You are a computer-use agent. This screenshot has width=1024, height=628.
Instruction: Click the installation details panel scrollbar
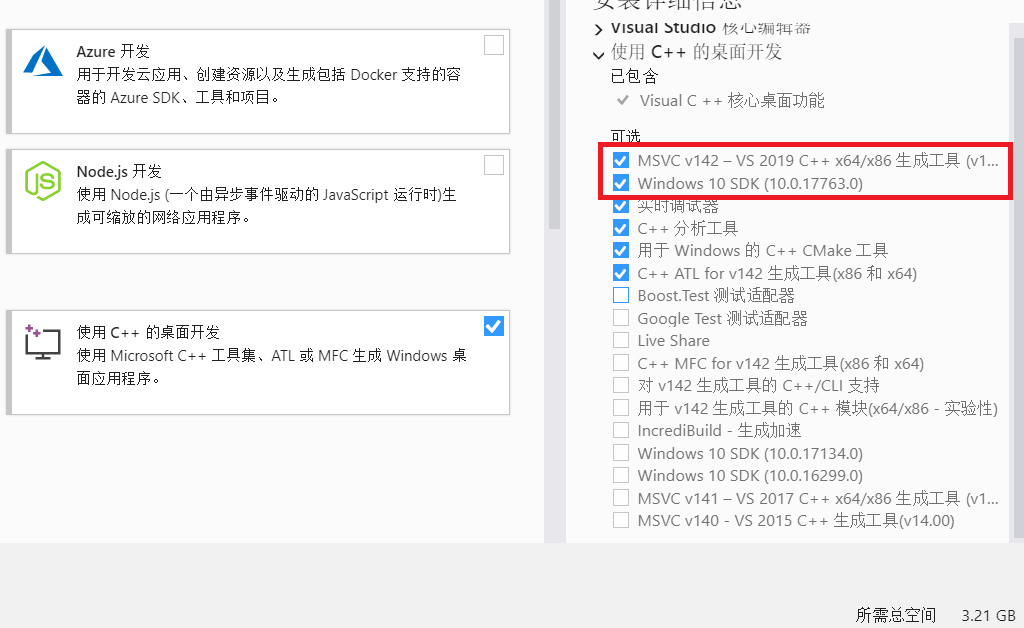[x=1017, y=287]
